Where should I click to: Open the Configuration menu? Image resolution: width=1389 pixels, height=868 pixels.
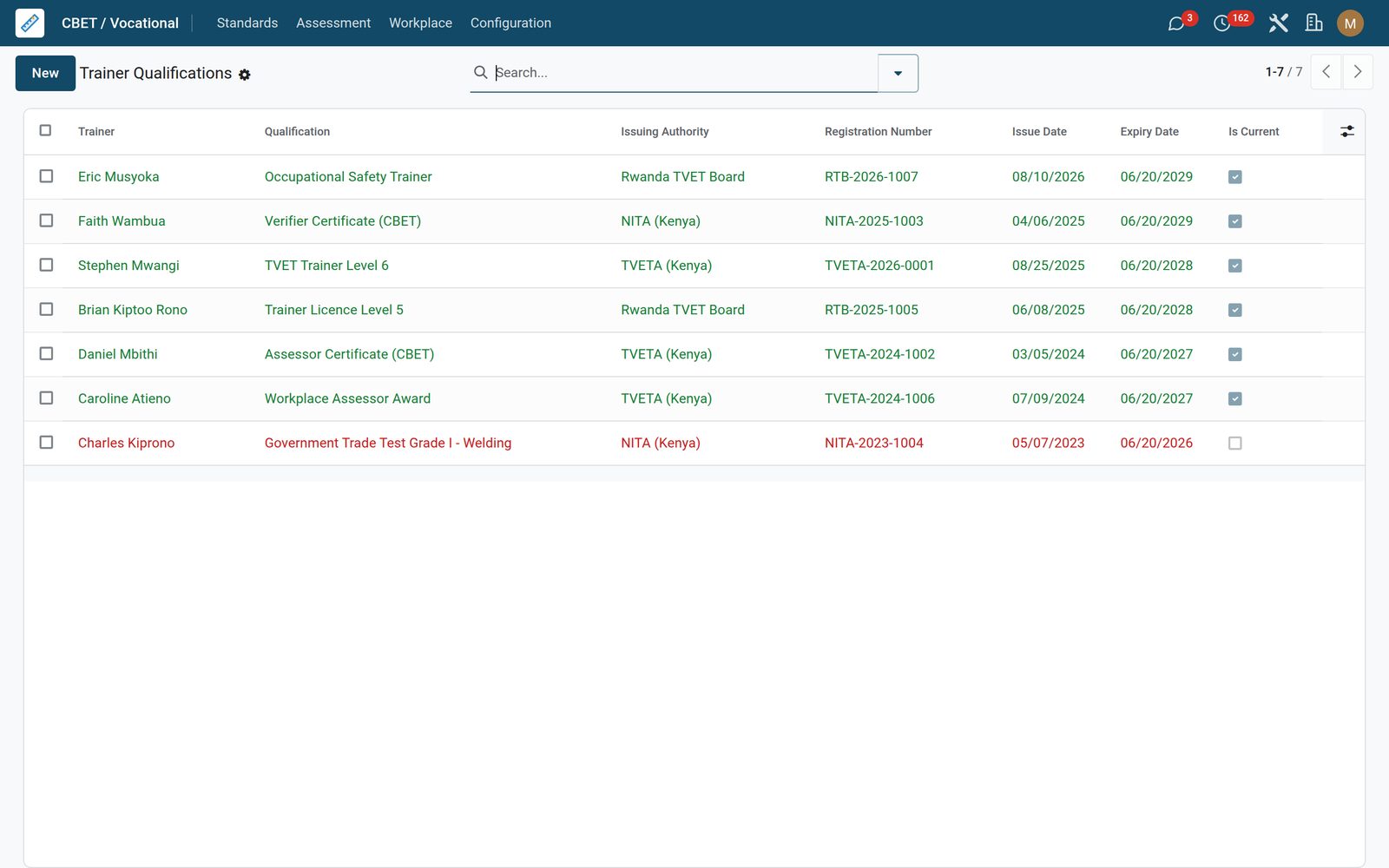point(510,23)
